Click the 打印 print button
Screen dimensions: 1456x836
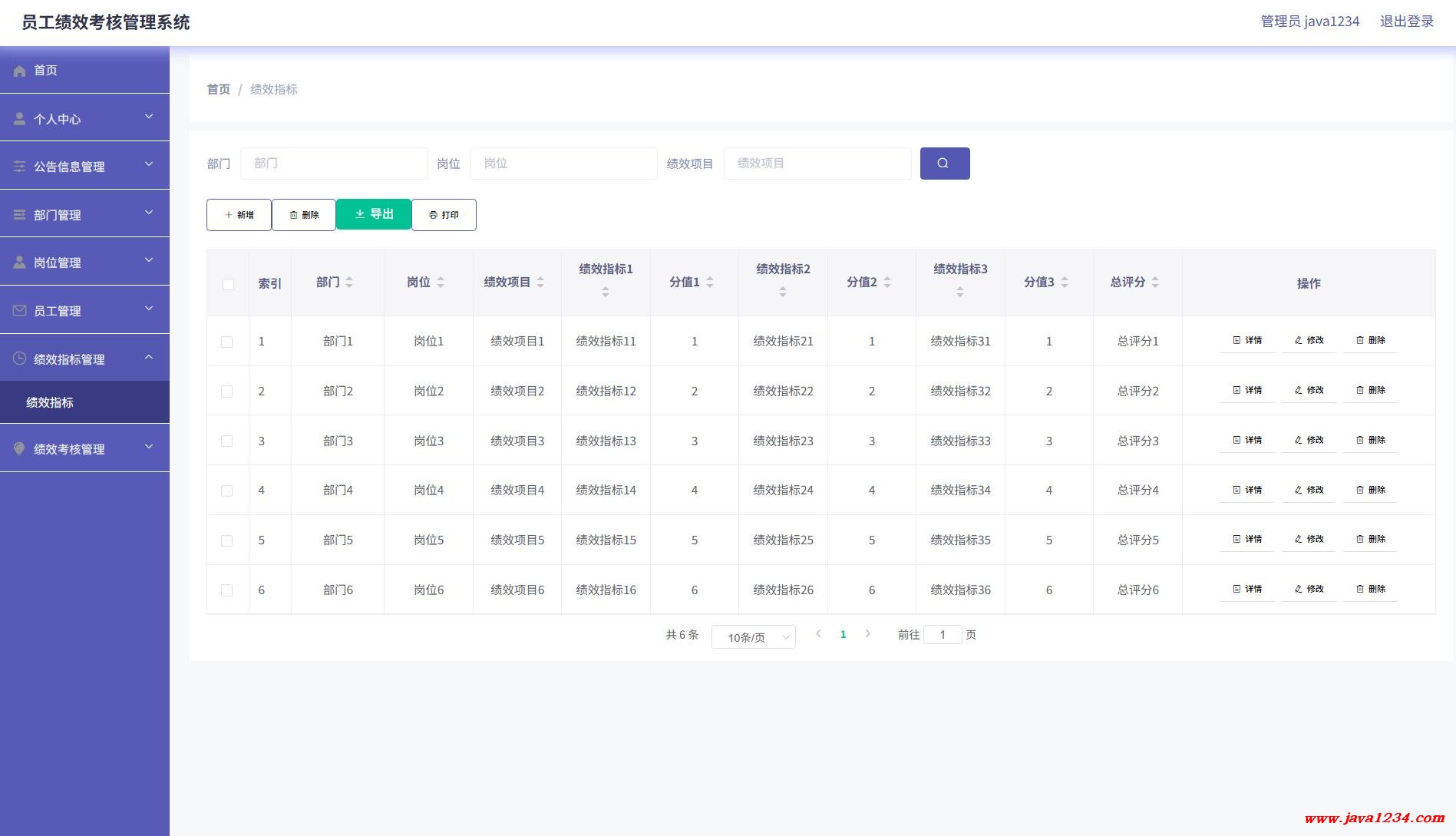(444, 215)
